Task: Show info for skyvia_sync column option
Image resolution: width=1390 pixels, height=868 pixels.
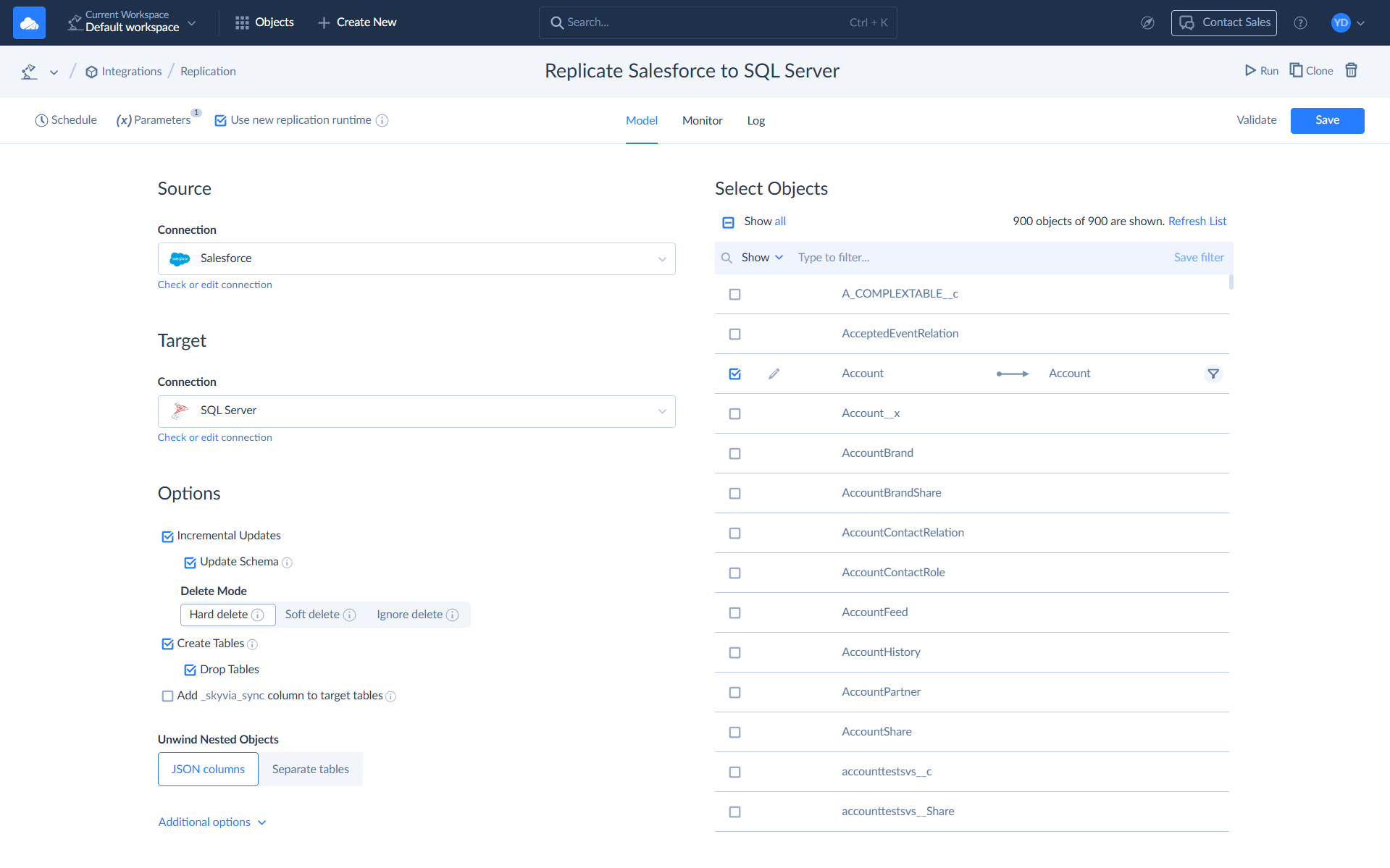Action: tap(390, 696)
